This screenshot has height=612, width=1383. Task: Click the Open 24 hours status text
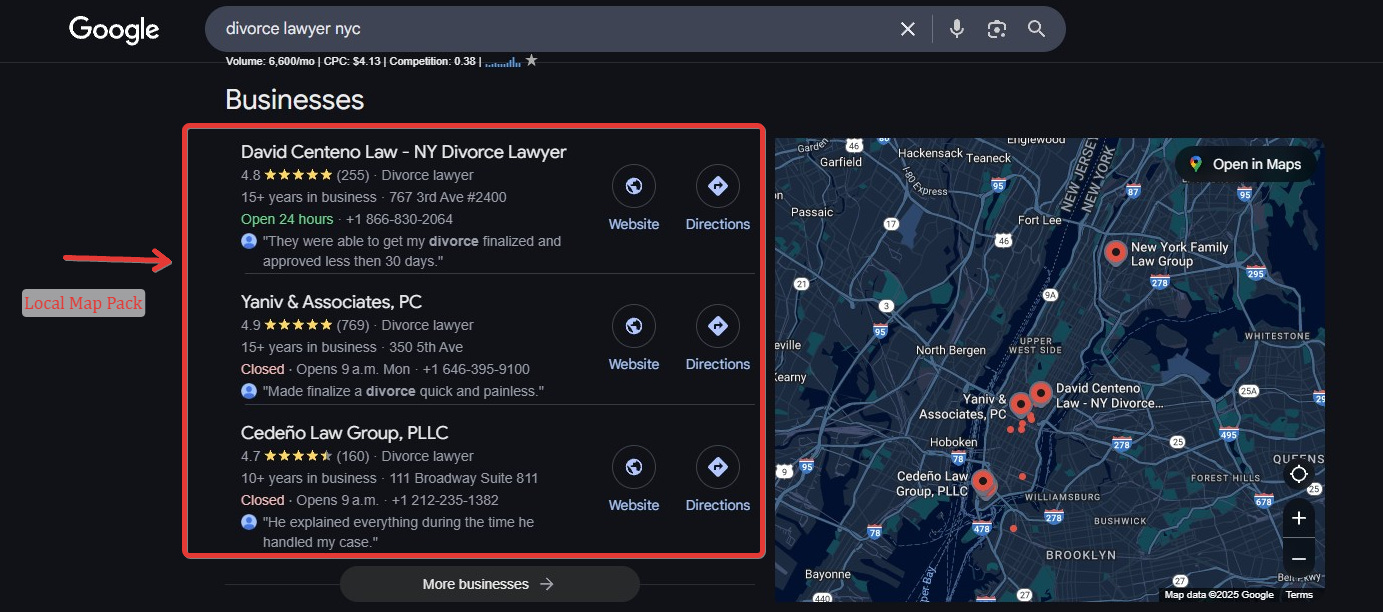point(287,219)
